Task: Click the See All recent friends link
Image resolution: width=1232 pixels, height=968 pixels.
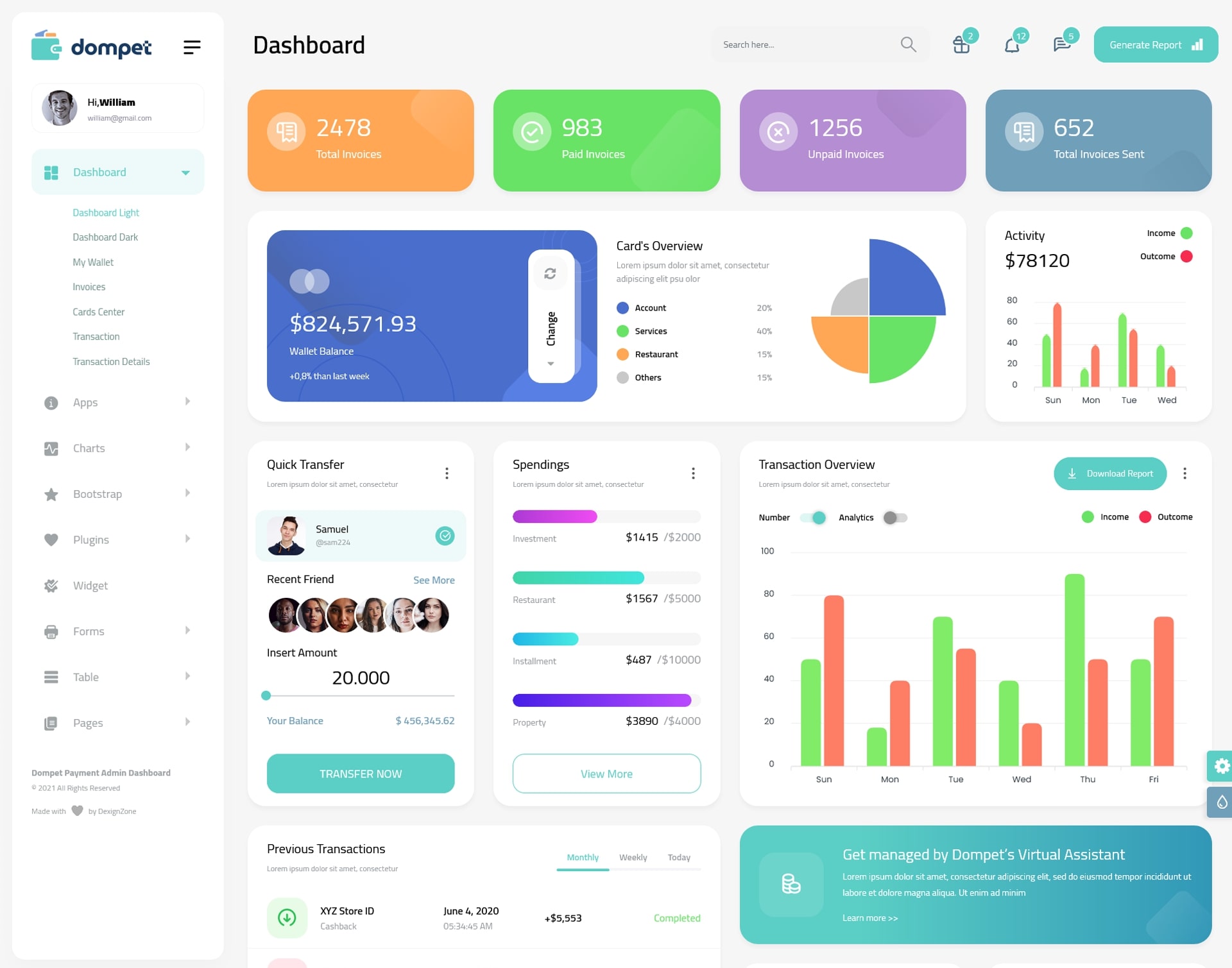Action: [435, 579]
